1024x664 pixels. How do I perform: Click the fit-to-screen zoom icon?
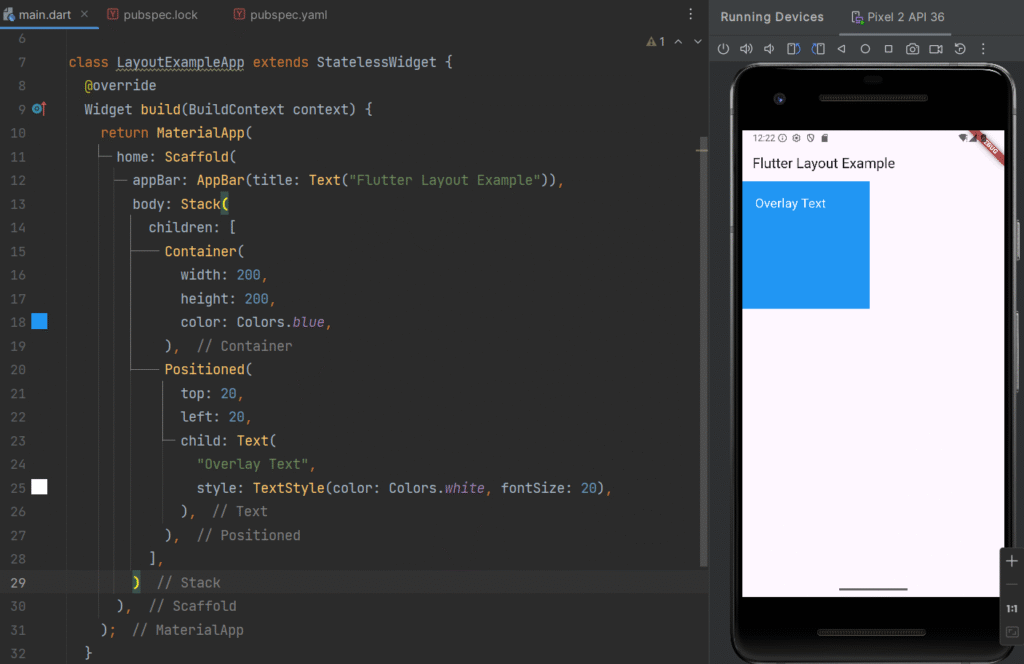[1011, 632]
